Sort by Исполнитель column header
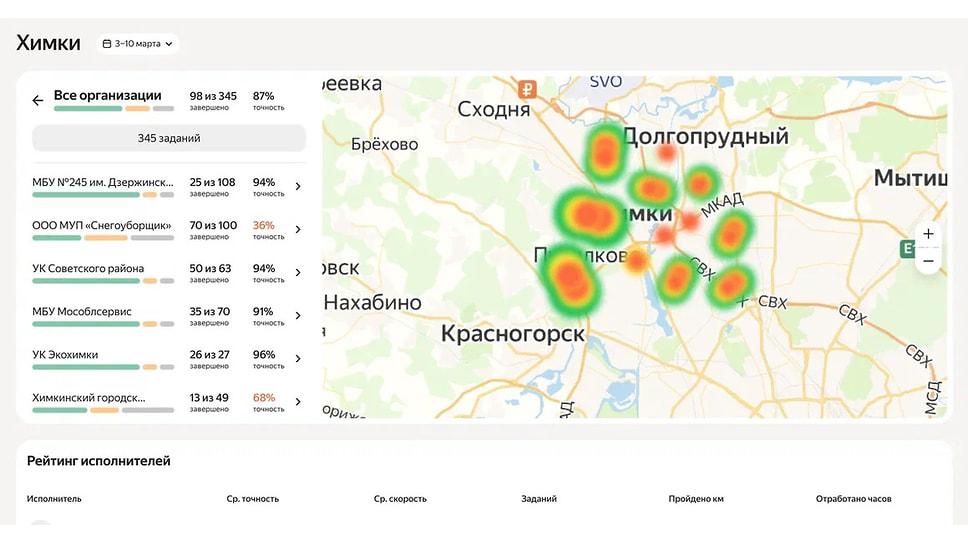 coord(54,499)
